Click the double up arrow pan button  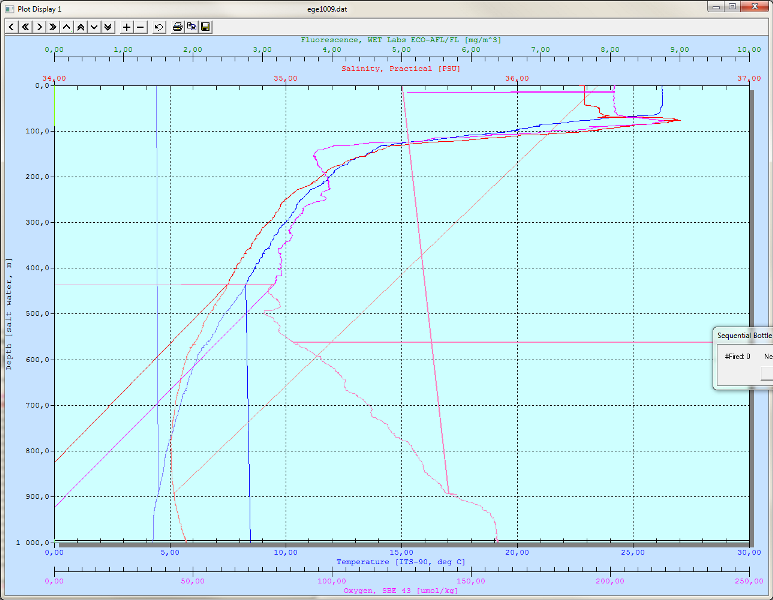pos(80,27)
